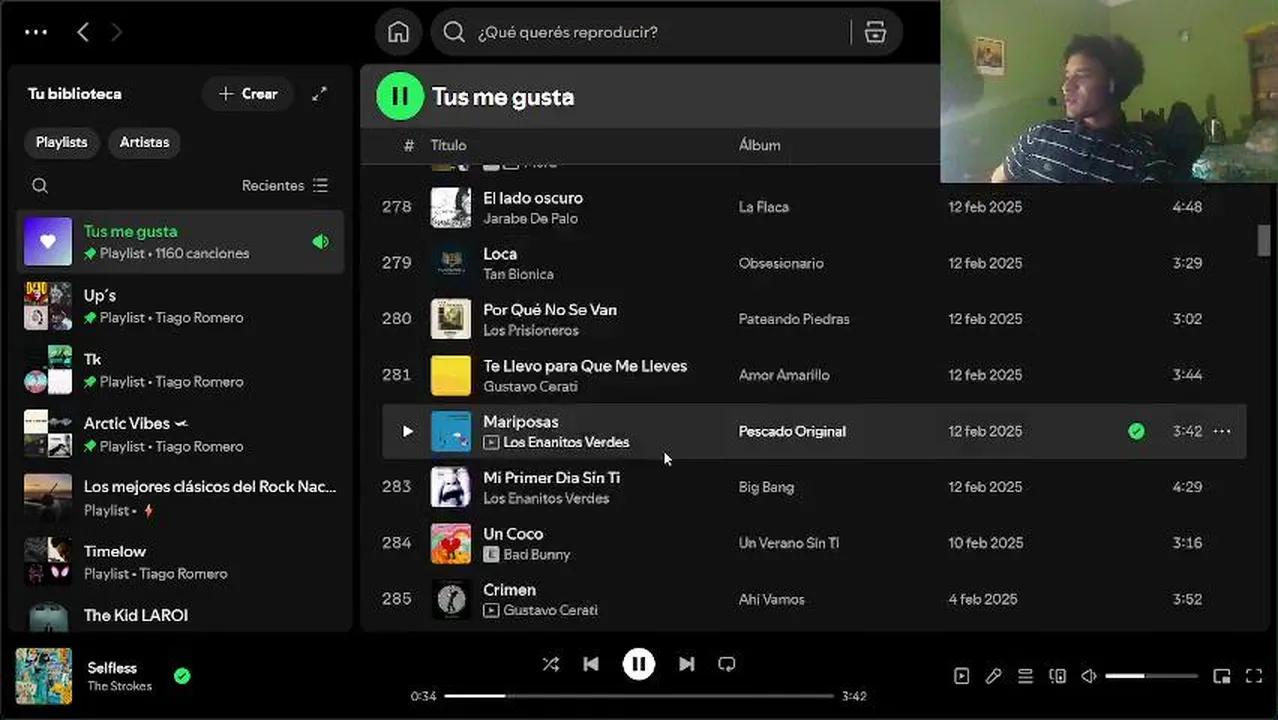Image resolution: width=1278 pixels, height=720 pixels.
Task: Play Mariposas with the row play arrow
Action: (407, 431)
